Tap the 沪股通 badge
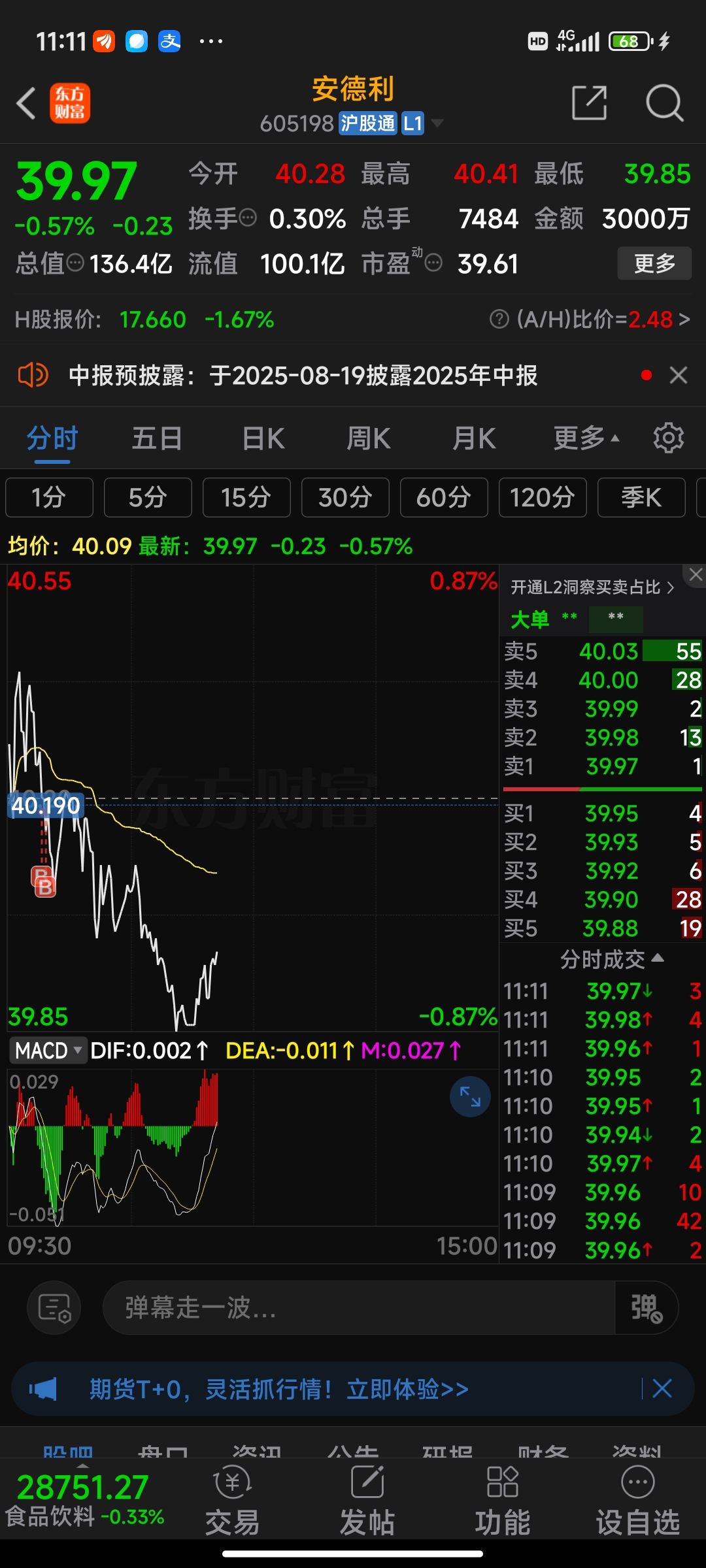Viewport: 706px width, 1568px height. 368,123
